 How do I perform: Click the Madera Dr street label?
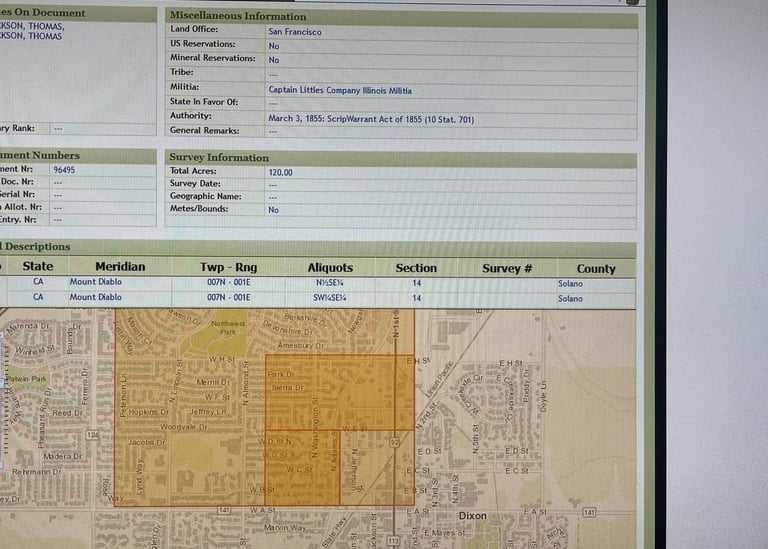(63, 456)
